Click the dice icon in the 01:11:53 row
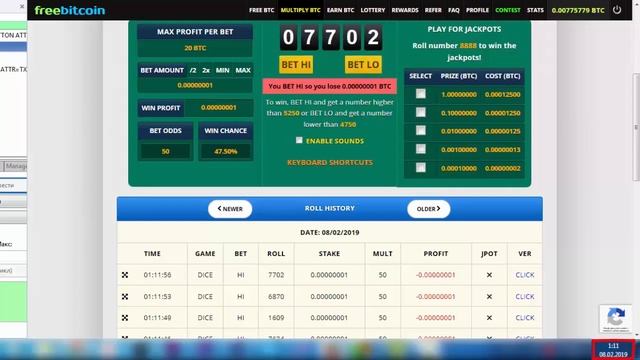Screen dimensions: 640x360 coord(125,297)
